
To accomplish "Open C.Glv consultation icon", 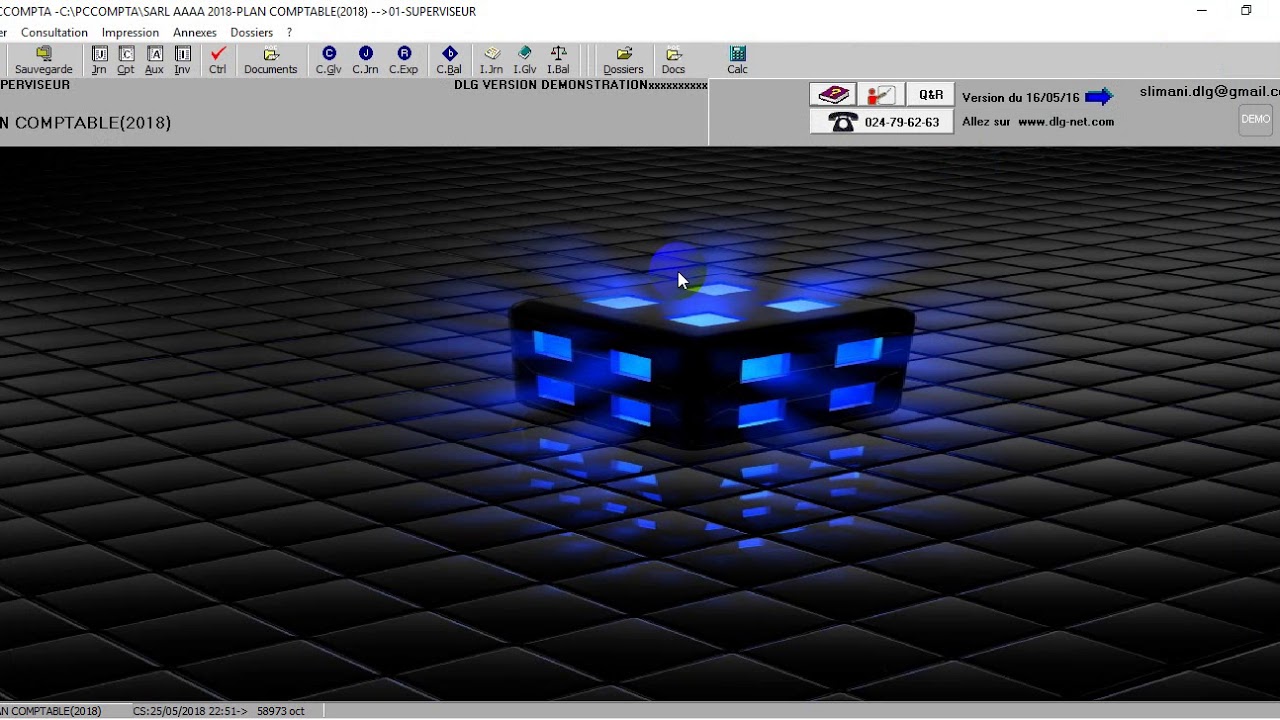I will [x=329, y=60].
